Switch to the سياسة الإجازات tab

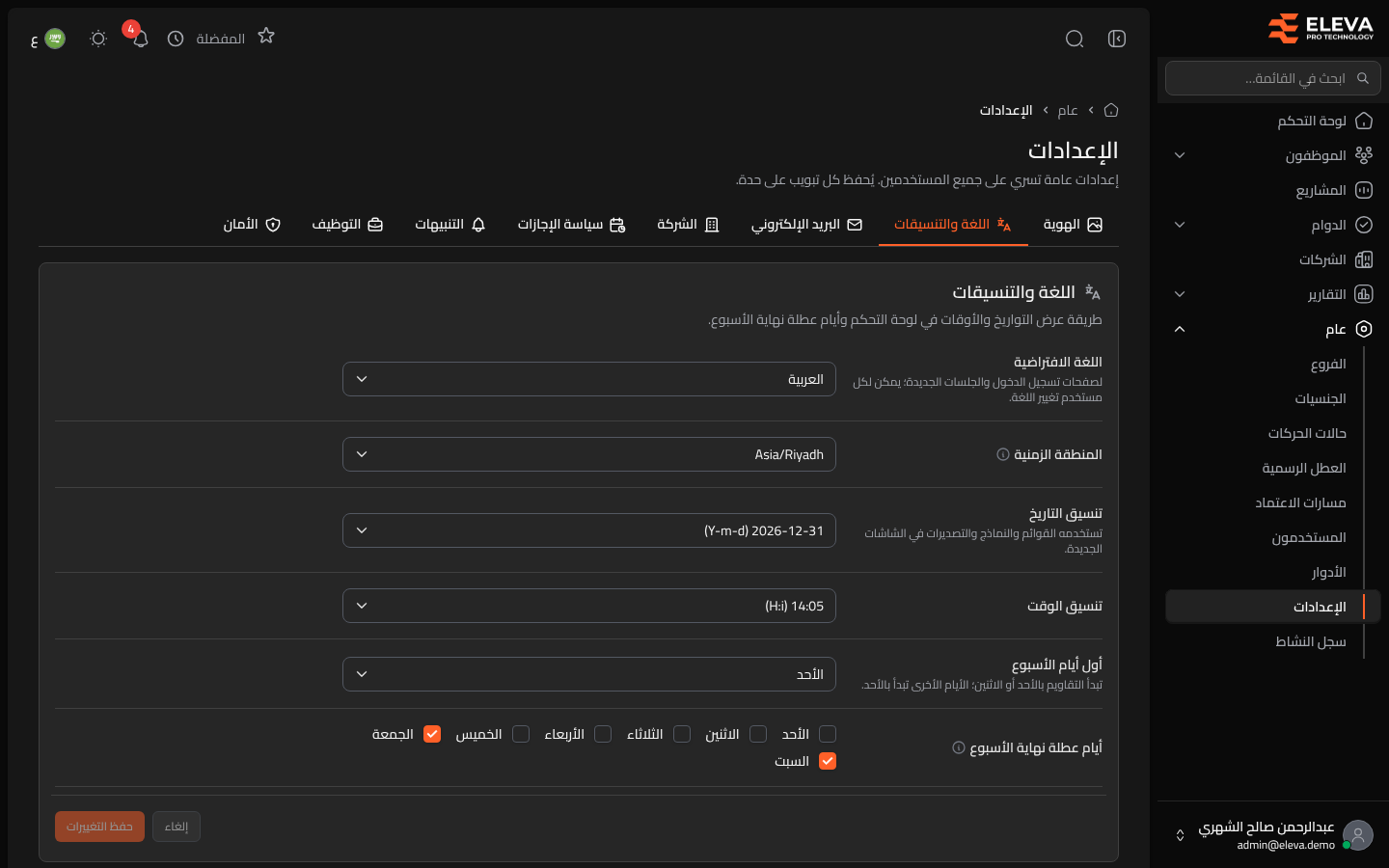572,225
